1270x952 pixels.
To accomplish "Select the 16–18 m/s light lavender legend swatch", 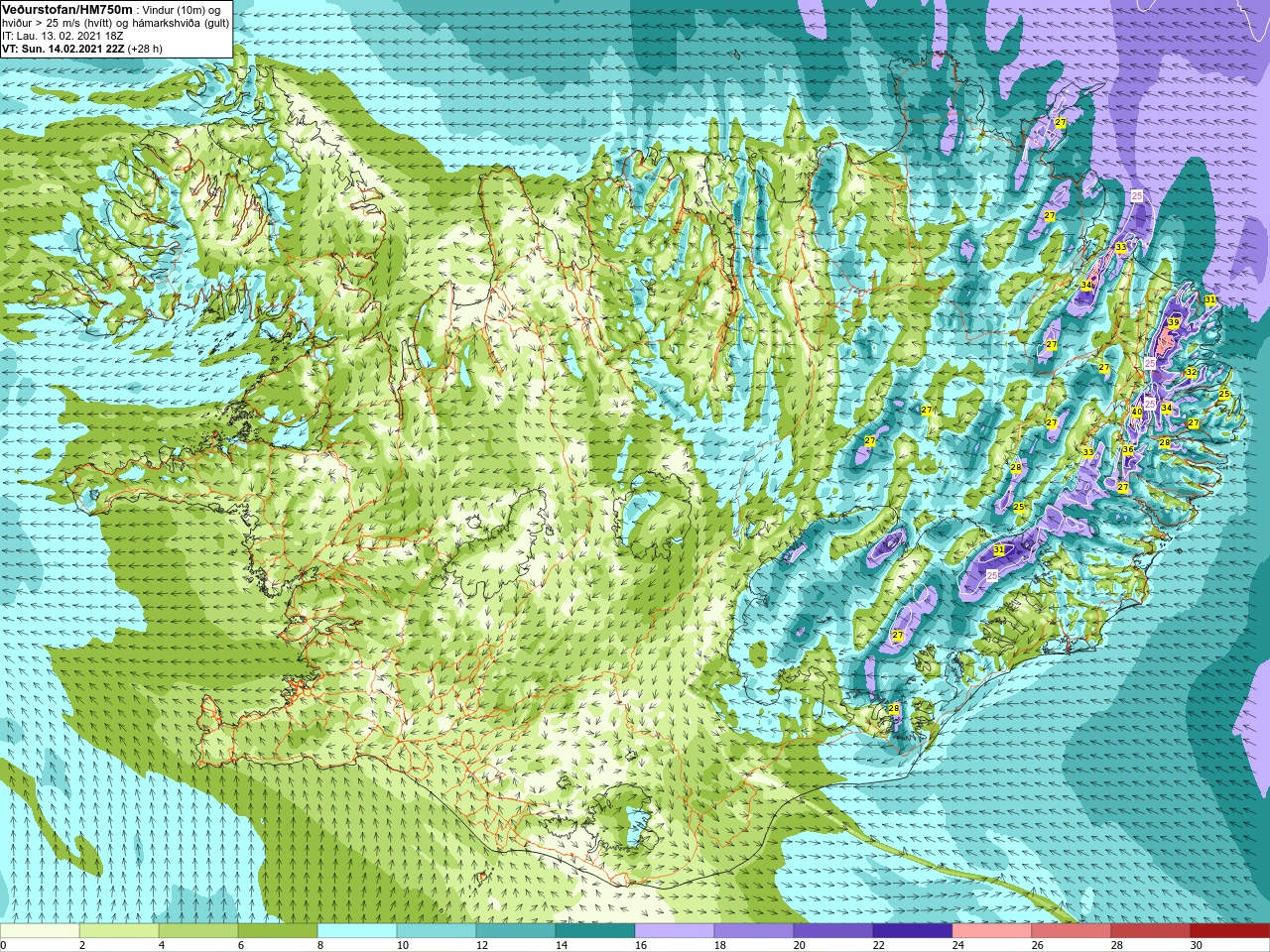I will tap(675, 931).
